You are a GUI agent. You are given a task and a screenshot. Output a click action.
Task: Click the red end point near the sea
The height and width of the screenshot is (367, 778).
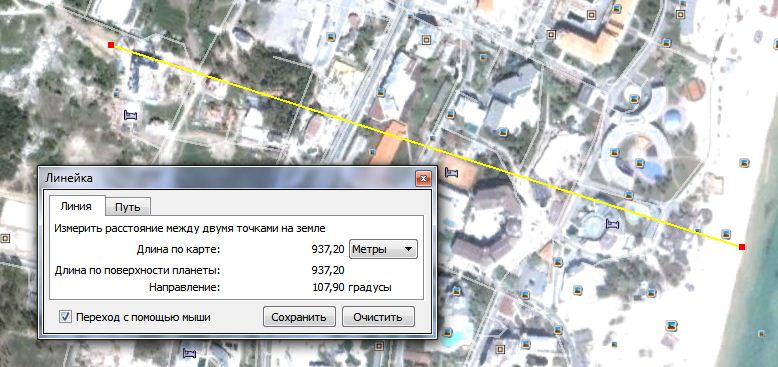742,247
